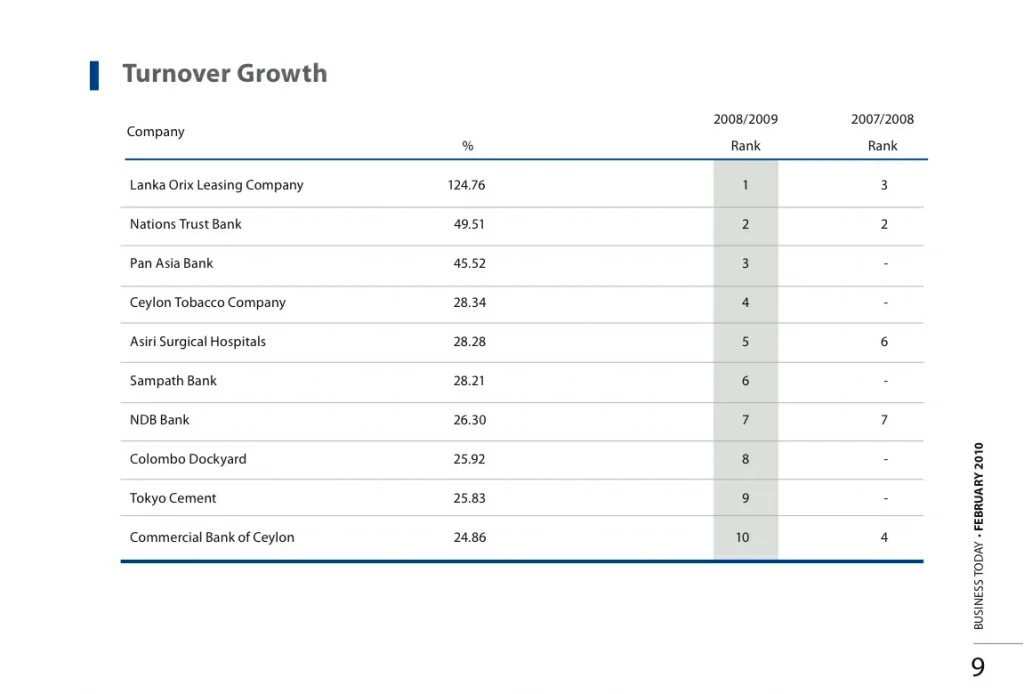Click Lanka Orix Leasing Company row name
Screen dimensions: 1024x694
[216, 185]
